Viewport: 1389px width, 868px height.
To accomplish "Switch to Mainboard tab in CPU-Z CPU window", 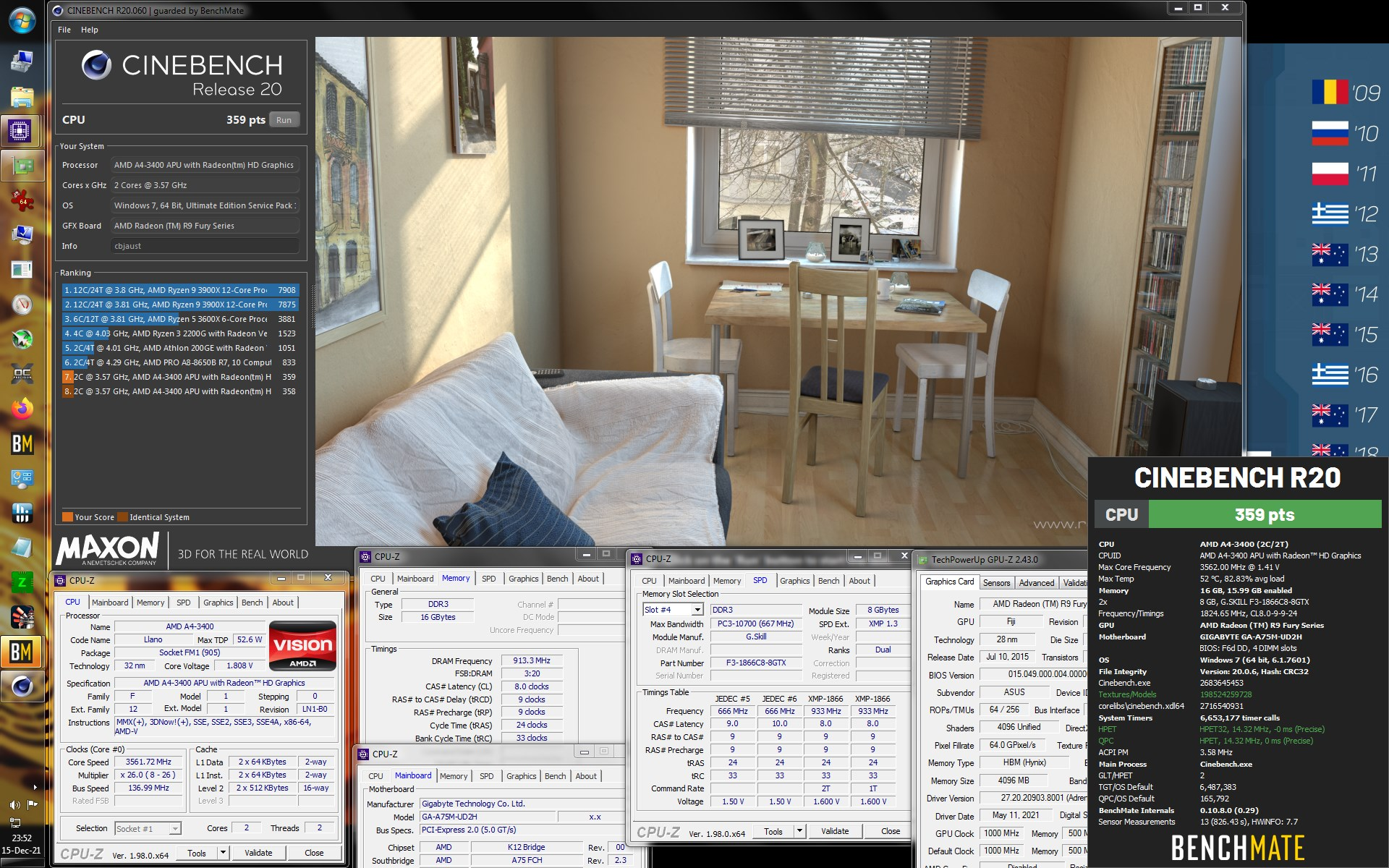I will (x=110, y=603).
